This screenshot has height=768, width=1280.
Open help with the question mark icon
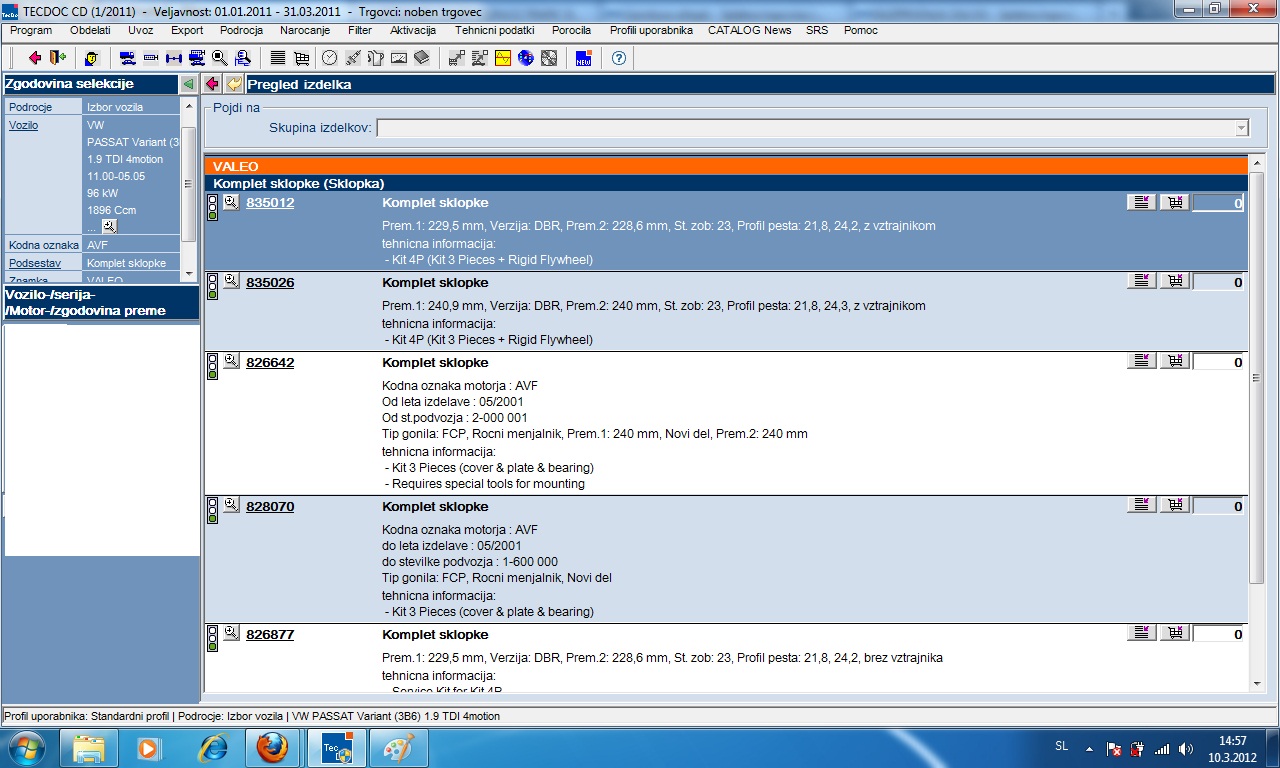(618, 58)
